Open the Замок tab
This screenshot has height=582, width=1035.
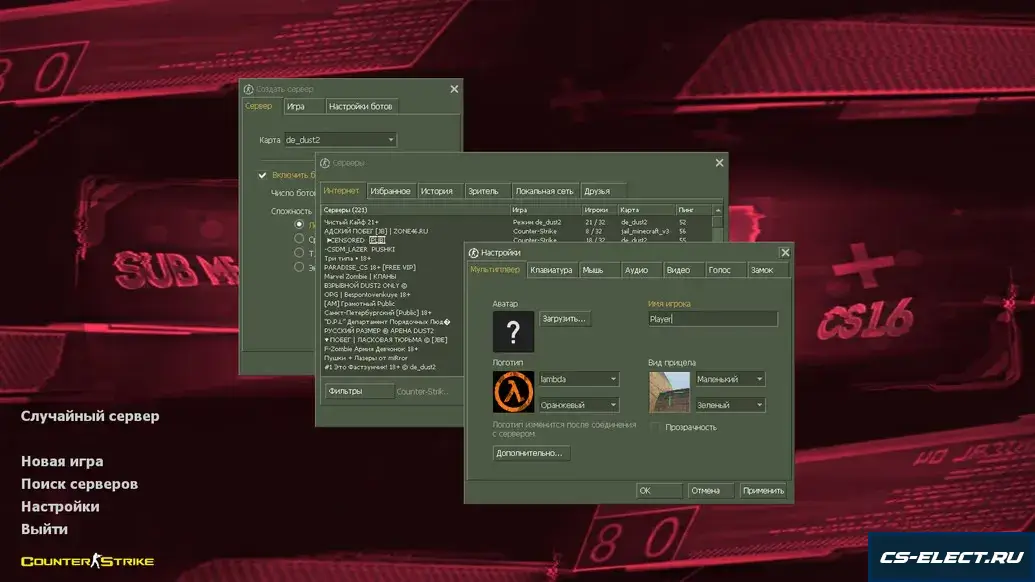pyautogui.click(x=768, y=270)
